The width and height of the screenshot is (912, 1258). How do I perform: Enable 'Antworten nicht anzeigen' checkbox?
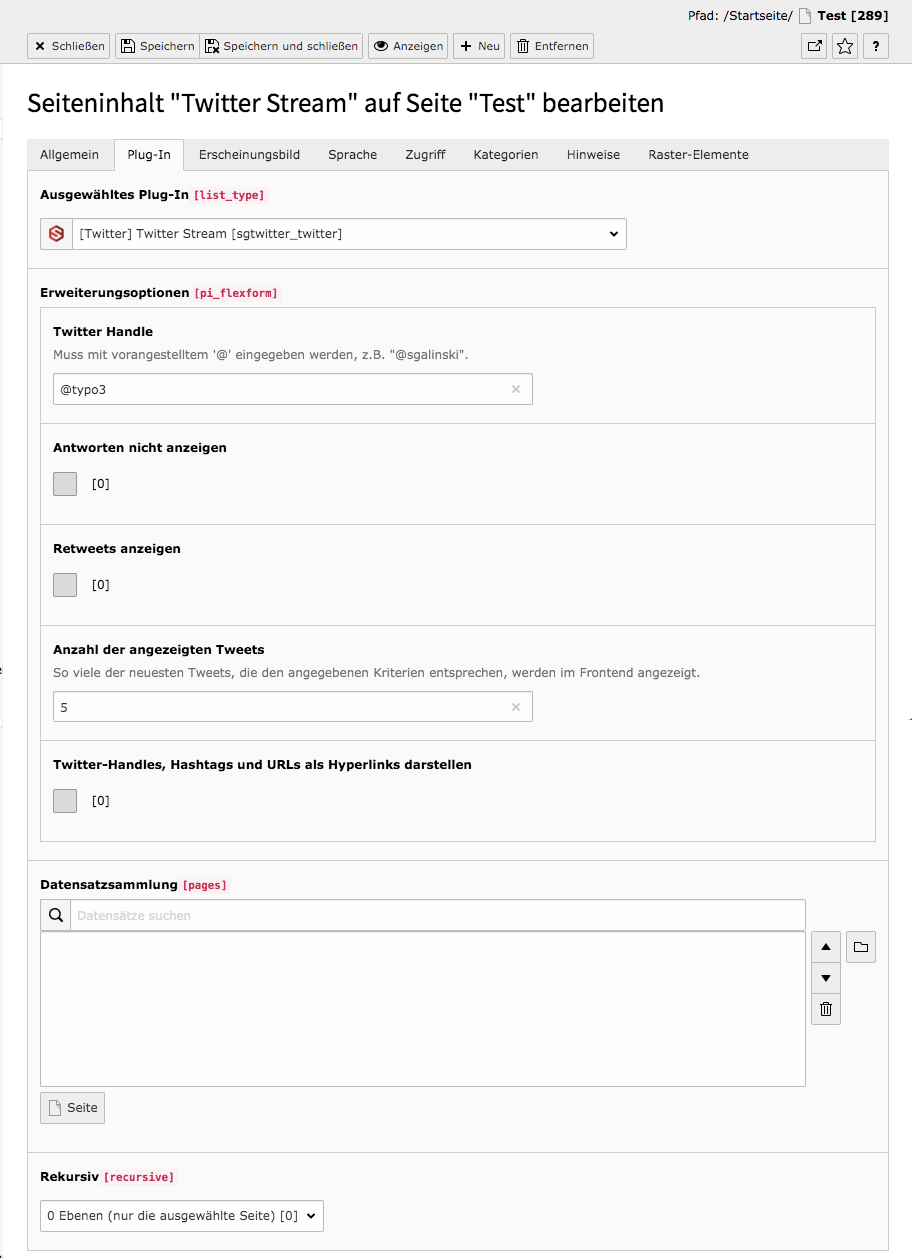(65, 484)
